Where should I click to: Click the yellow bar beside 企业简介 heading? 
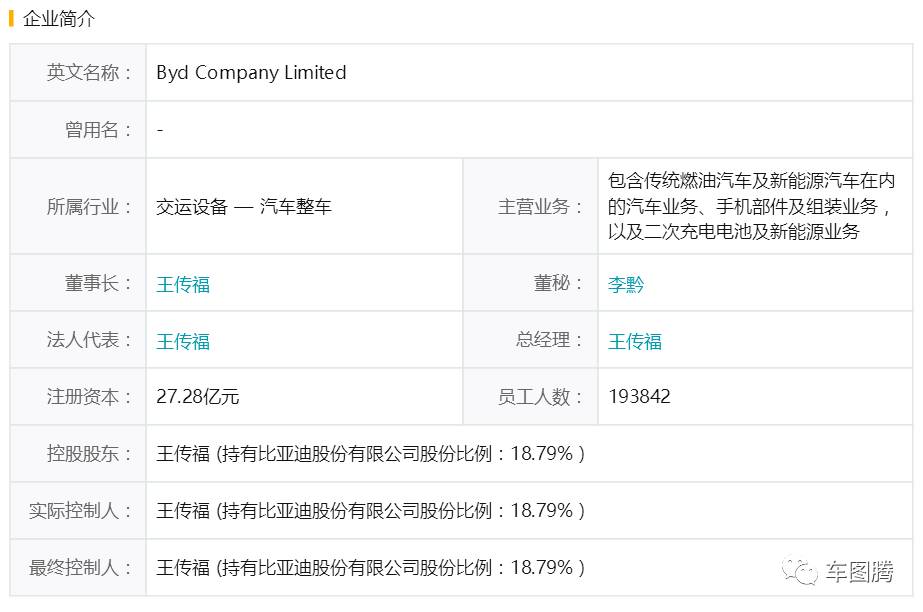click(12, 19)
